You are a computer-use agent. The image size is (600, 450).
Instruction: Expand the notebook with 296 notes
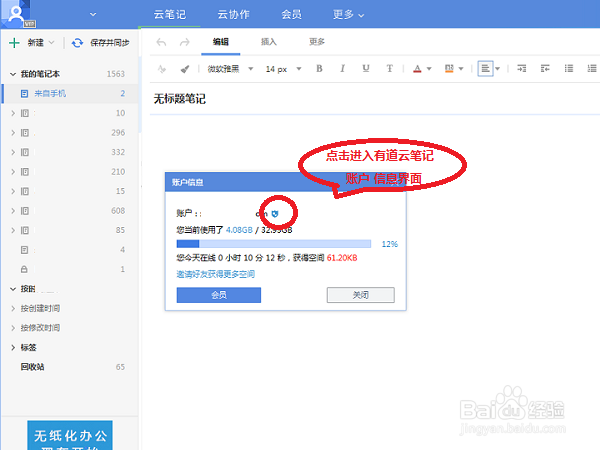pos(13,132)
